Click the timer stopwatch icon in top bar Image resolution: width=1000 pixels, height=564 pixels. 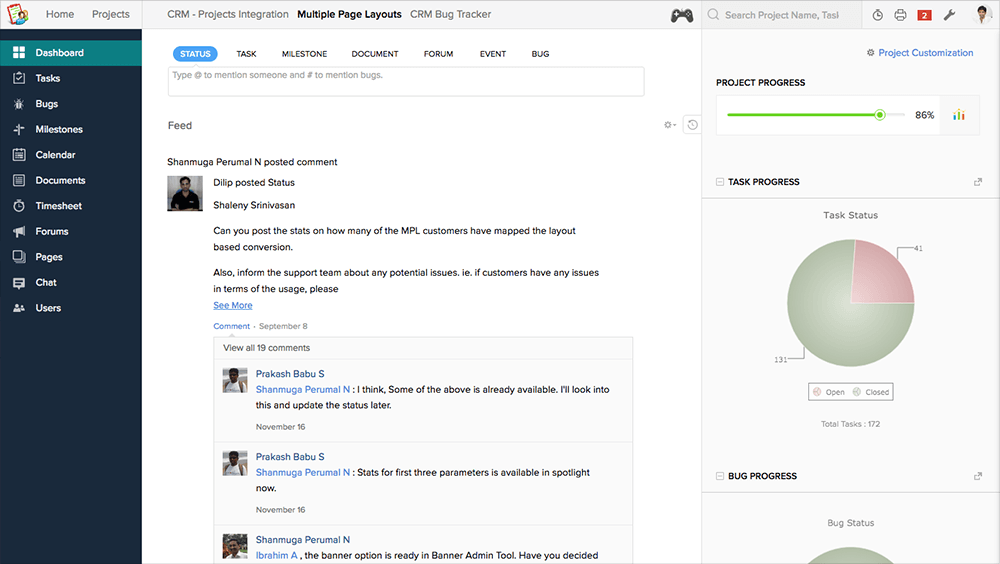point(877,15)
